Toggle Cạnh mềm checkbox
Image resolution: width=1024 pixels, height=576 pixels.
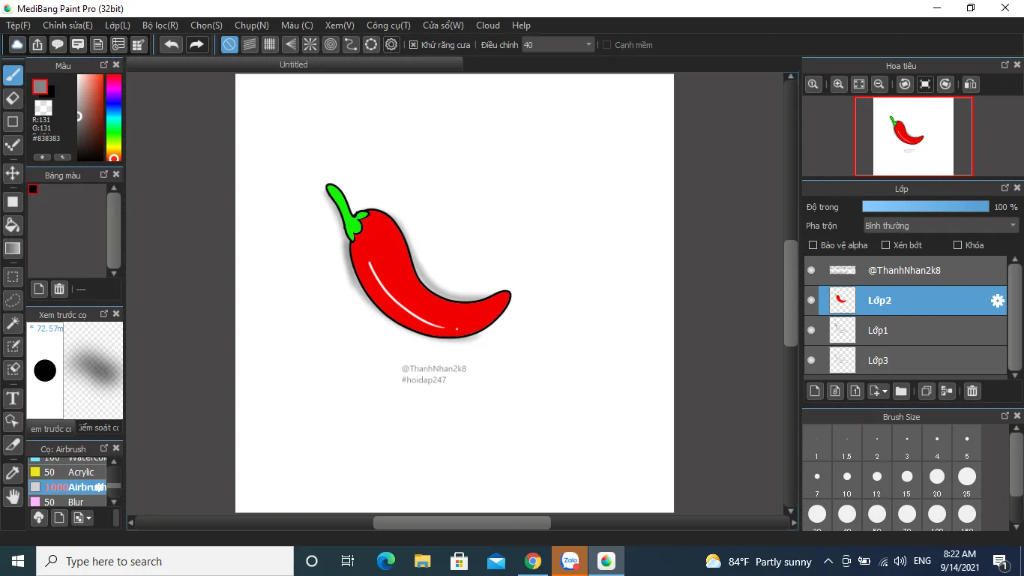coord(607,45)
